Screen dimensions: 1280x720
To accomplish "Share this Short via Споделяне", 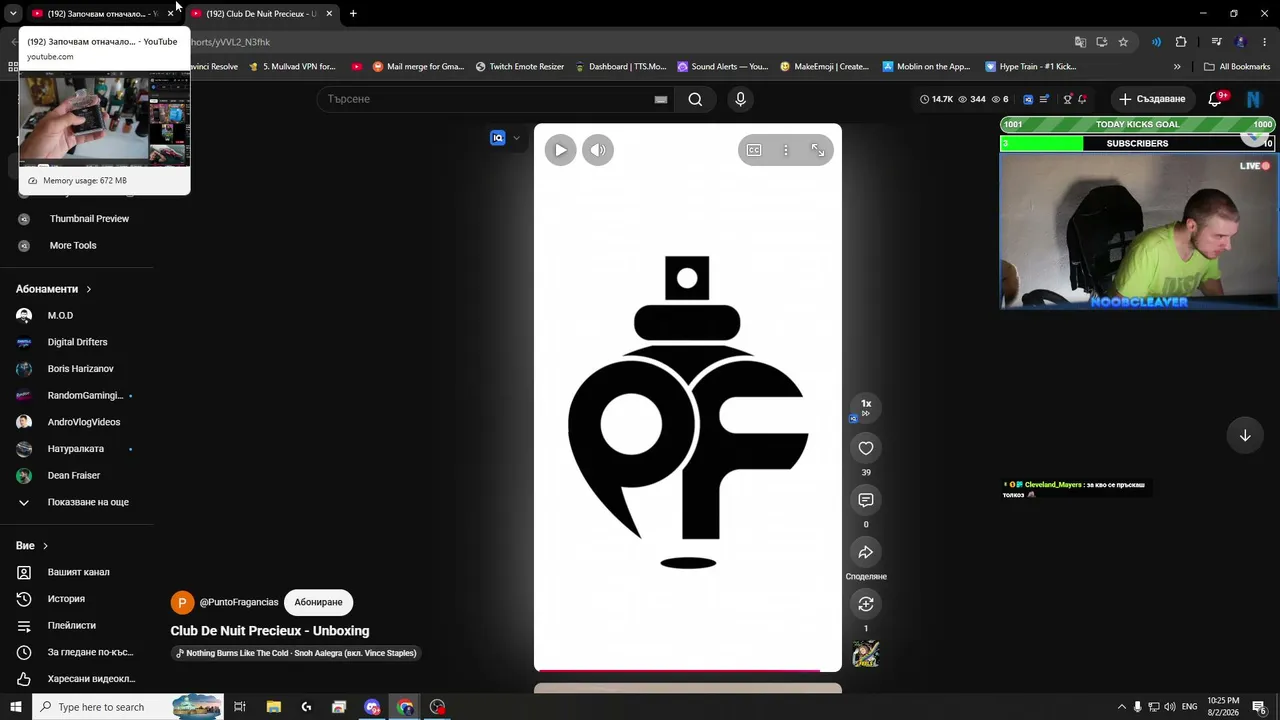I will (866, 552).
